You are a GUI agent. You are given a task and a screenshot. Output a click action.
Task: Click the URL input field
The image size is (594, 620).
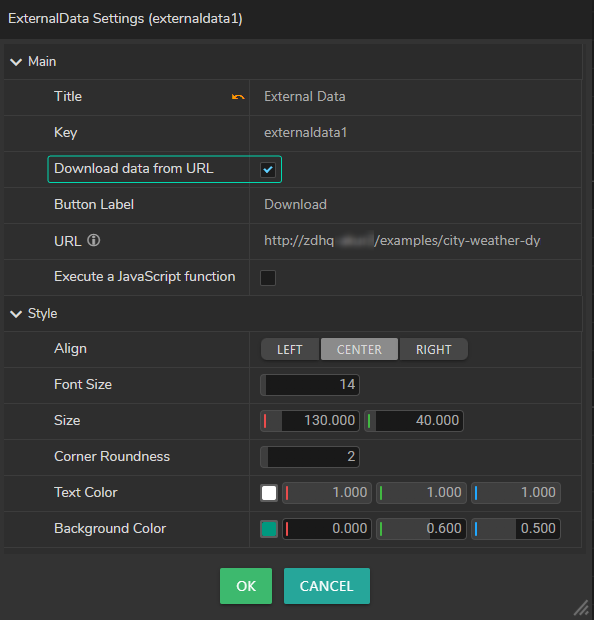pos(415,240)
